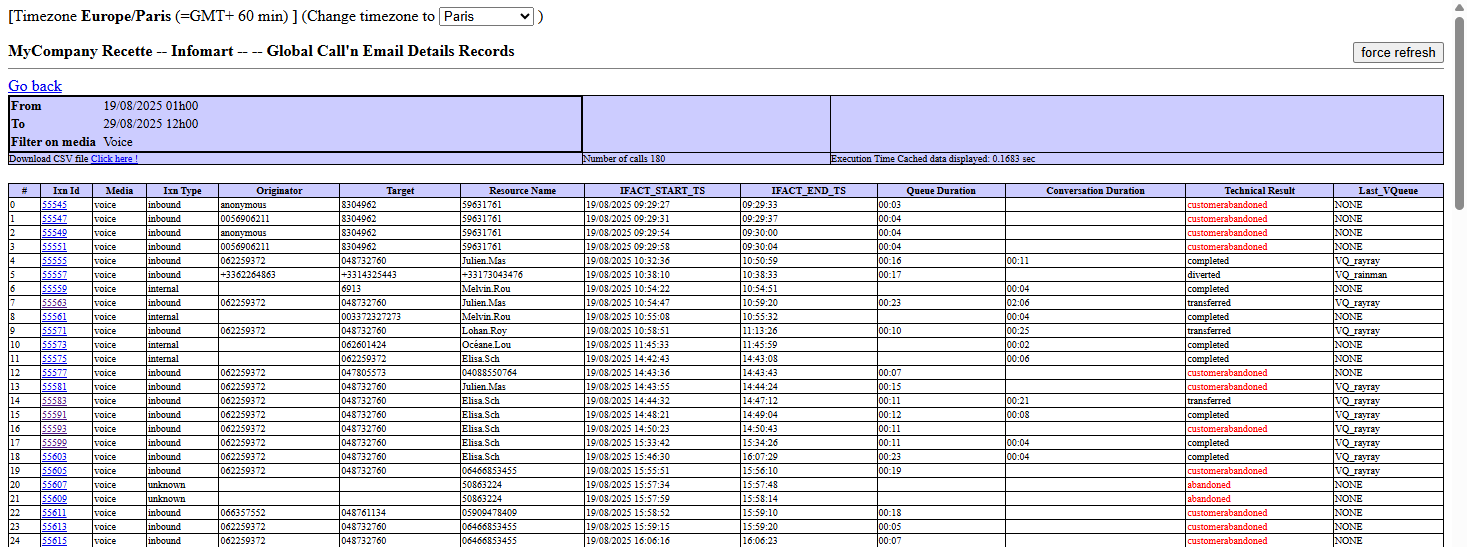View interaction 55583 record
The width and height of the screenshot is (1467, 547).
point(54,401)
